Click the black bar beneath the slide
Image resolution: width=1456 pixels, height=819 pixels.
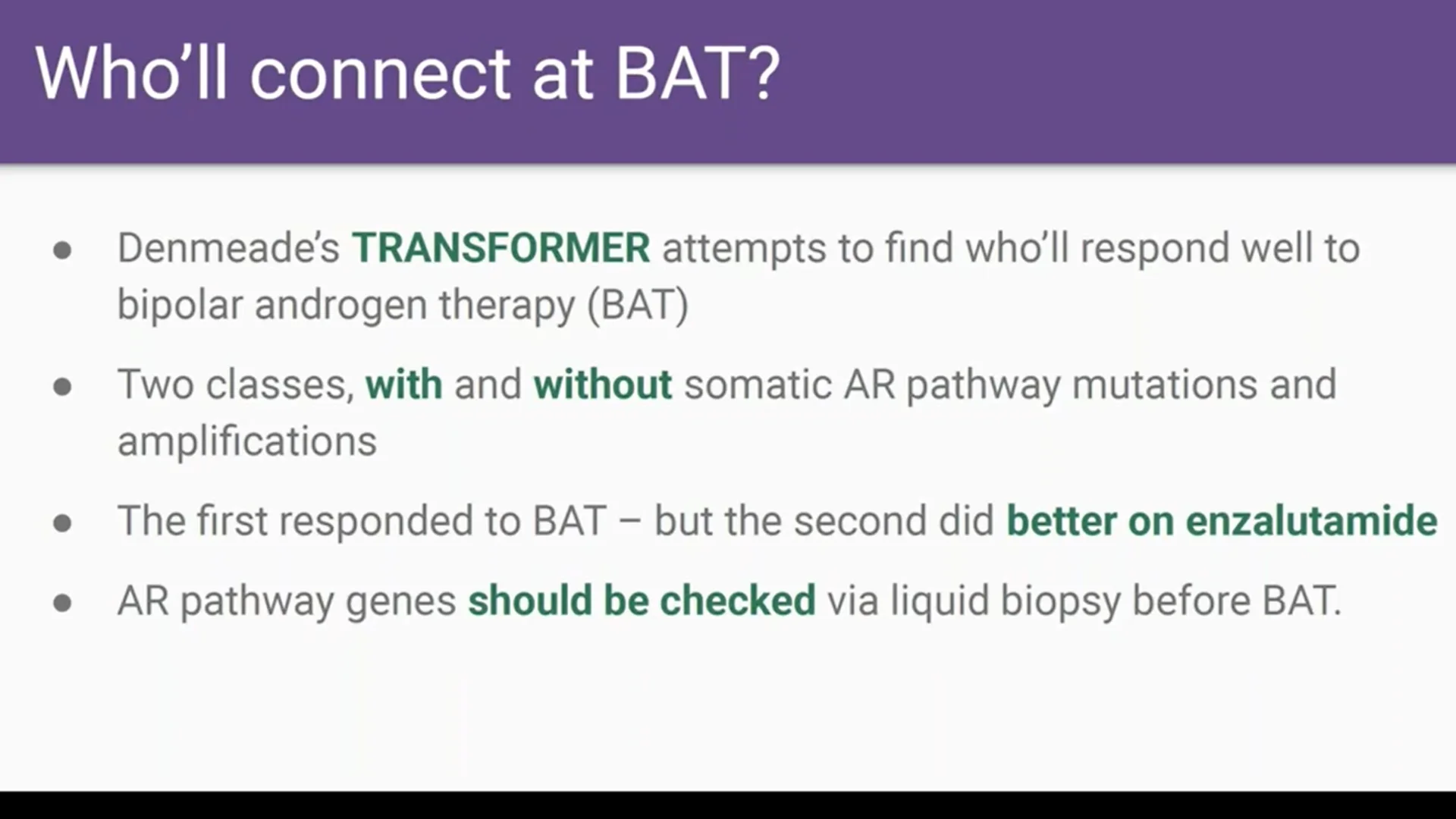(x=728, y=805)
